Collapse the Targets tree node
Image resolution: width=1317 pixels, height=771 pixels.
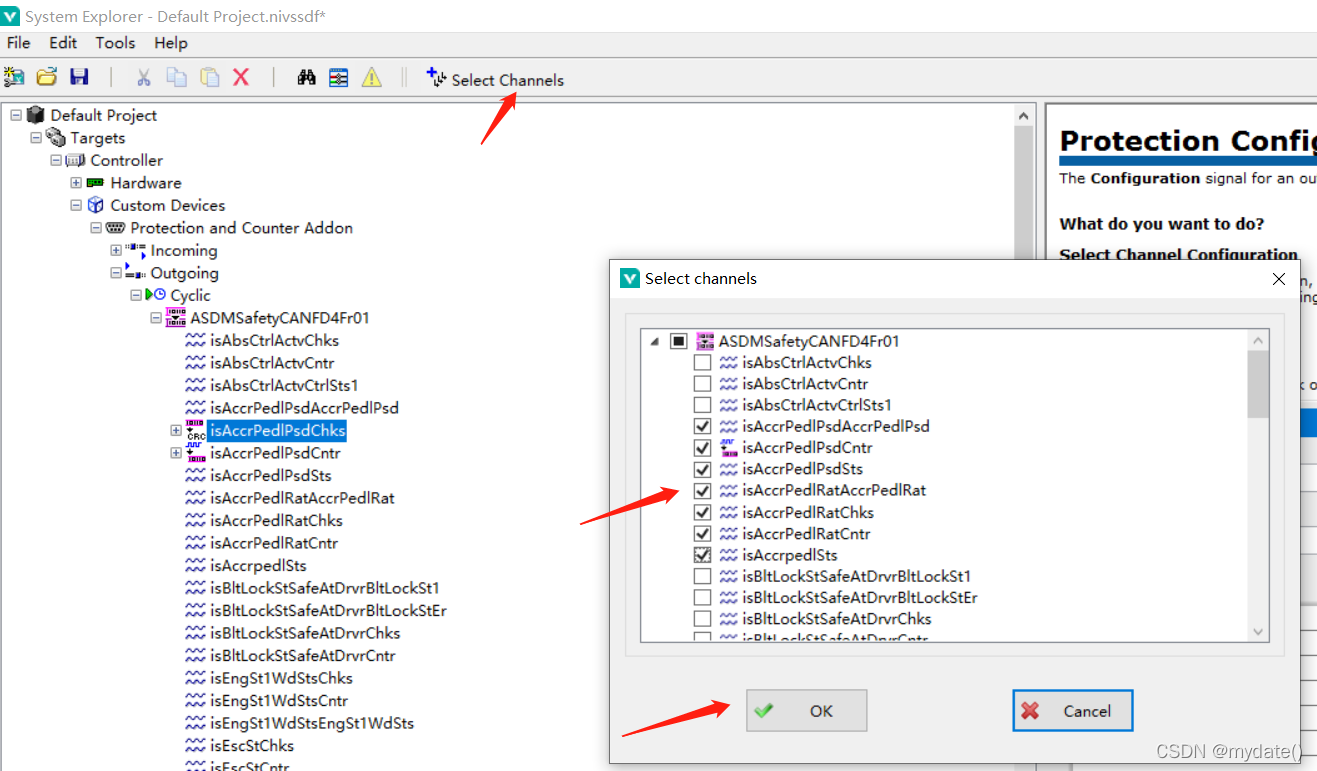(x=36, y=138)
